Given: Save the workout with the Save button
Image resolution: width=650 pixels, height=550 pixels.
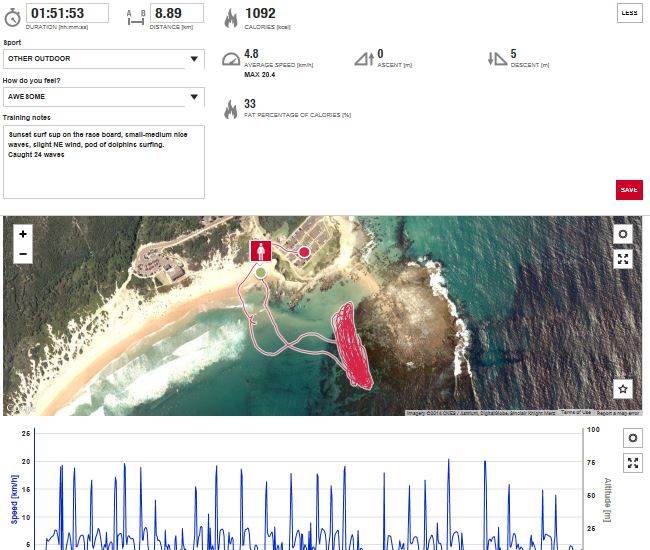Looking at the screenshot, I should 629,190.
